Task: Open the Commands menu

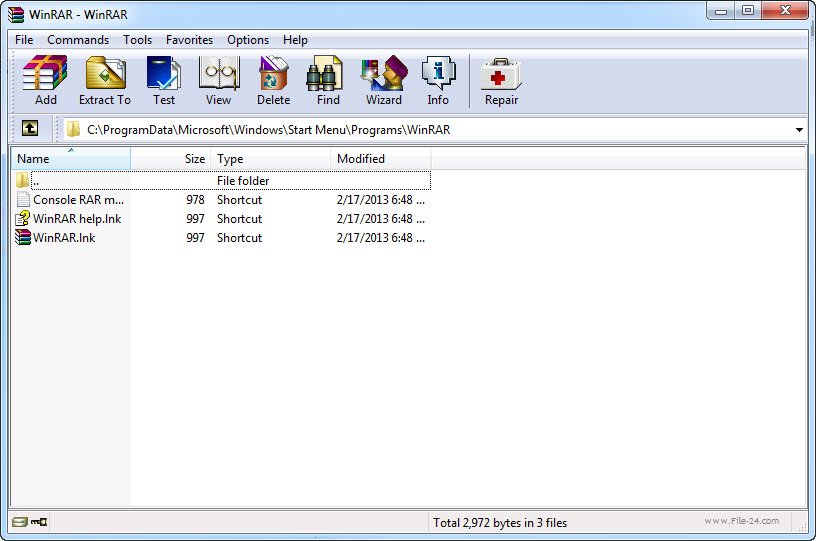Action: (78, 40)
